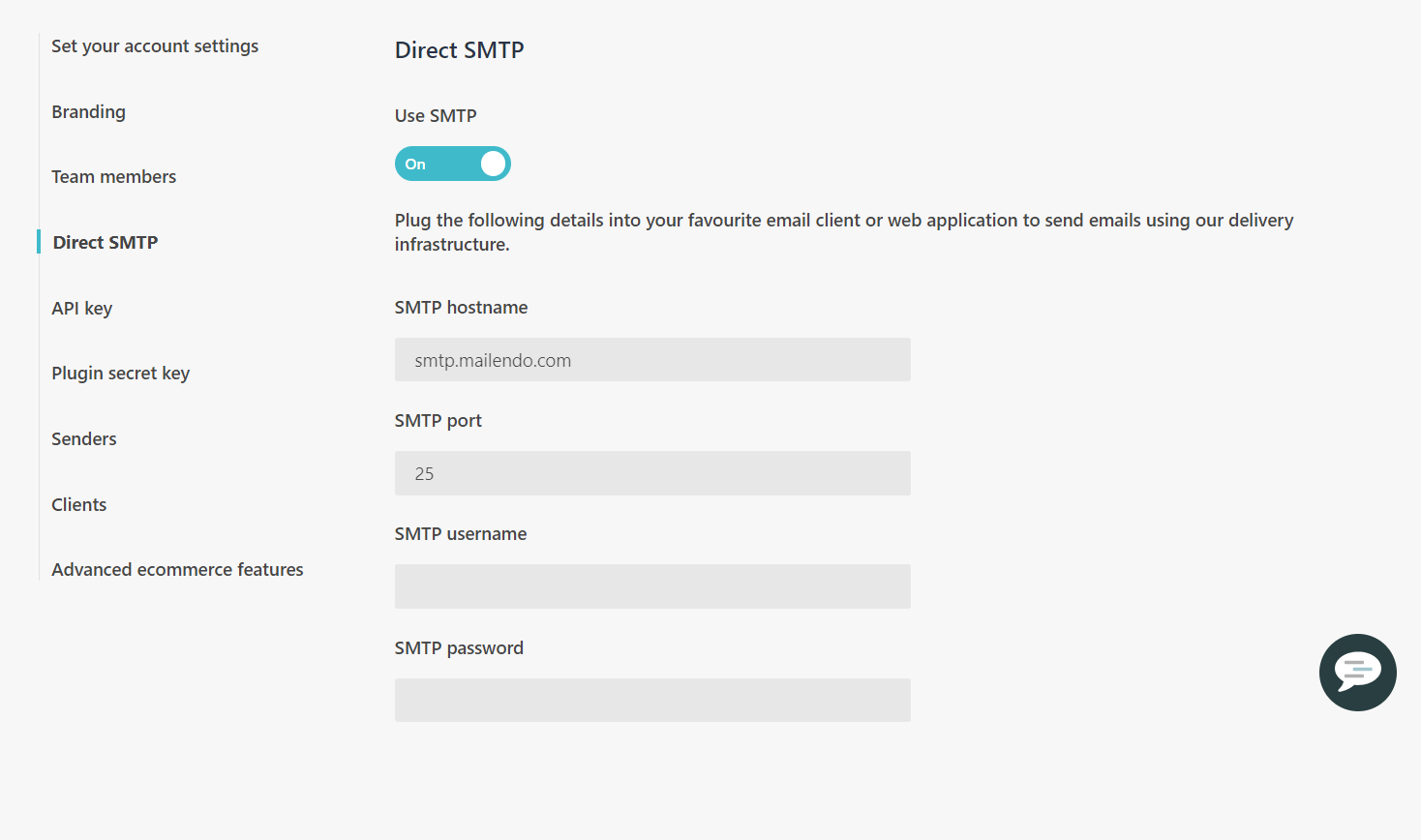1421x840 pixels.
Task: Click the Direct SMTP page heading
Action: pos(459,49)
